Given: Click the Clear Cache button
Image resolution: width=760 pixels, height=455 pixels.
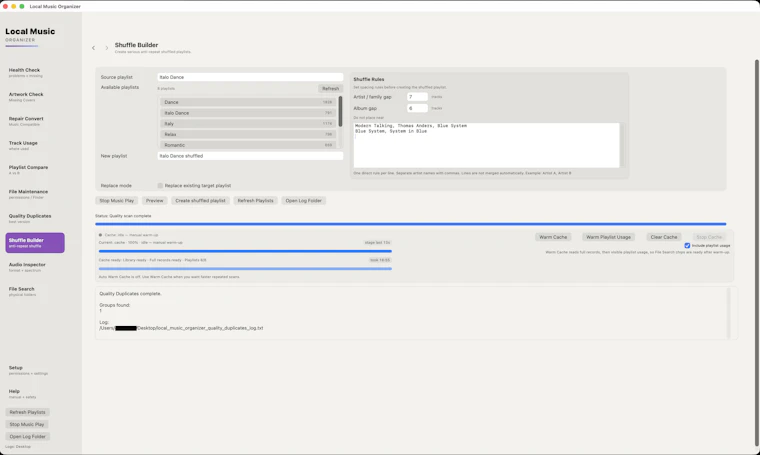Looking at the screenshot, I should 664,237.
